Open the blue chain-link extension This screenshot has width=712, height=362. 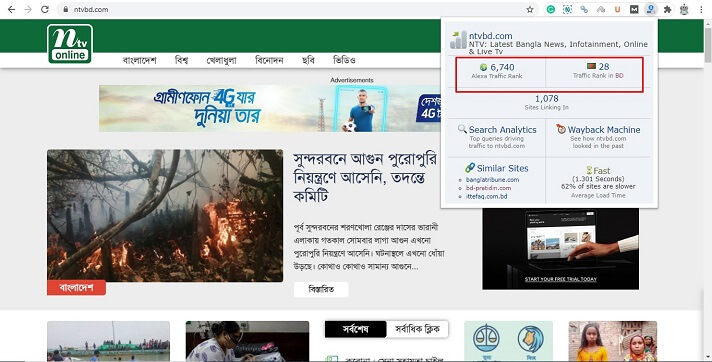coord(584,9)
